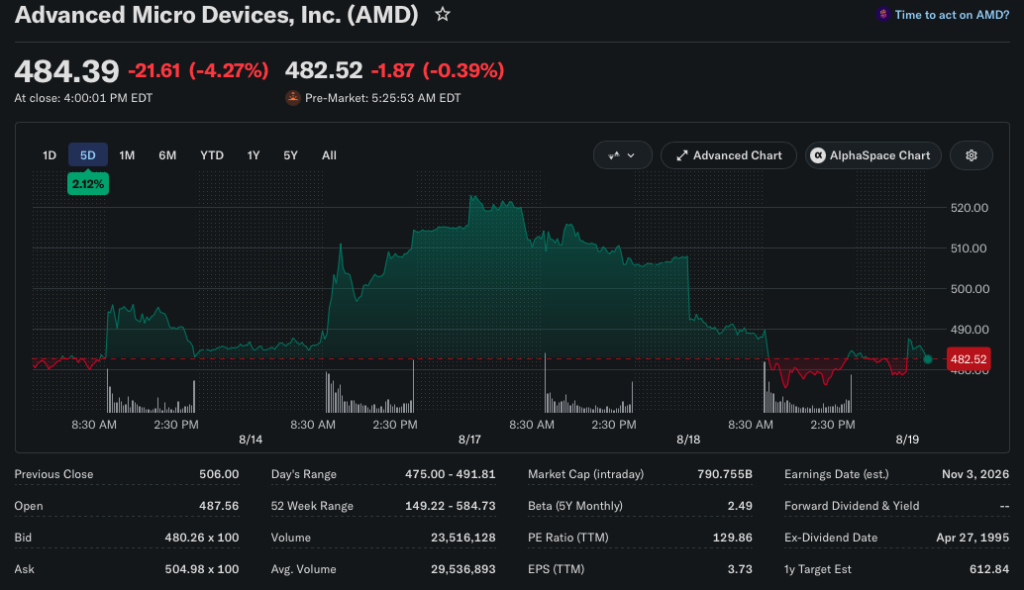Select the 1D range tab
Image resolution: width=1024 pixels, height=590 pixels.
pyautogui.click(x=49, y=156)
